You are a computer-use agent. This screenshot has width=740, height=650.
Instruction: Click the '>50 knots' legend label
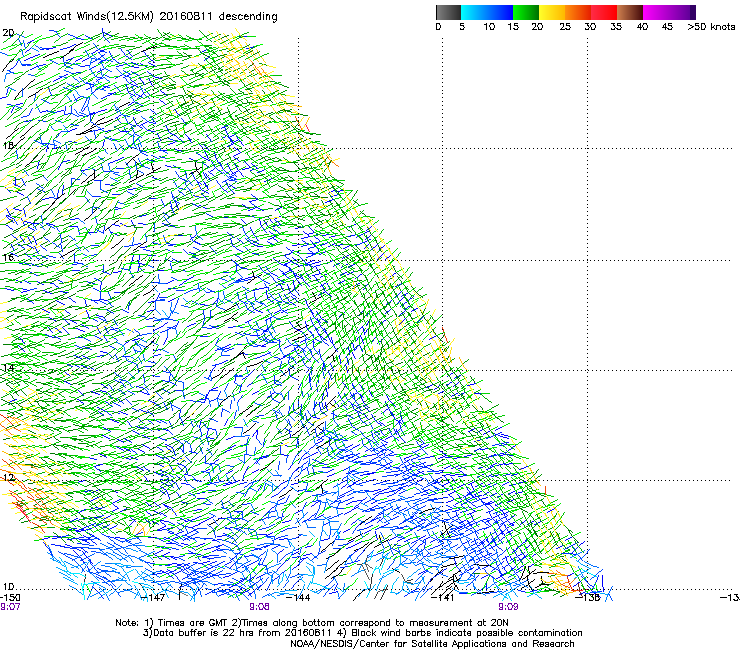[x=711, y=26]
